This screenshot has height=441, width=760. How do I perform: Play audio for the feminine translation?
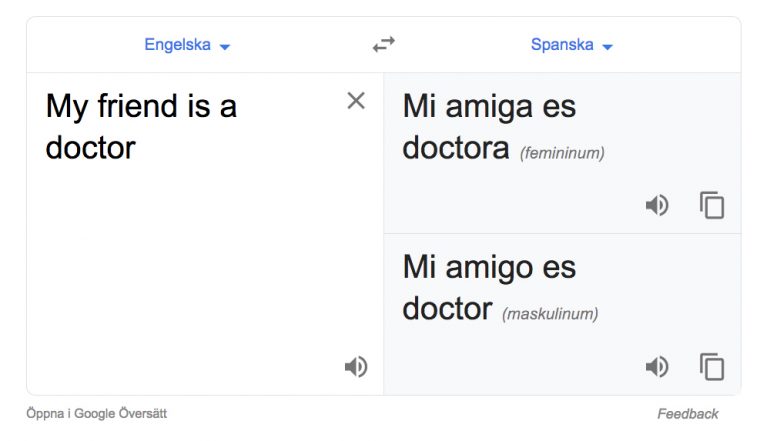657,206
